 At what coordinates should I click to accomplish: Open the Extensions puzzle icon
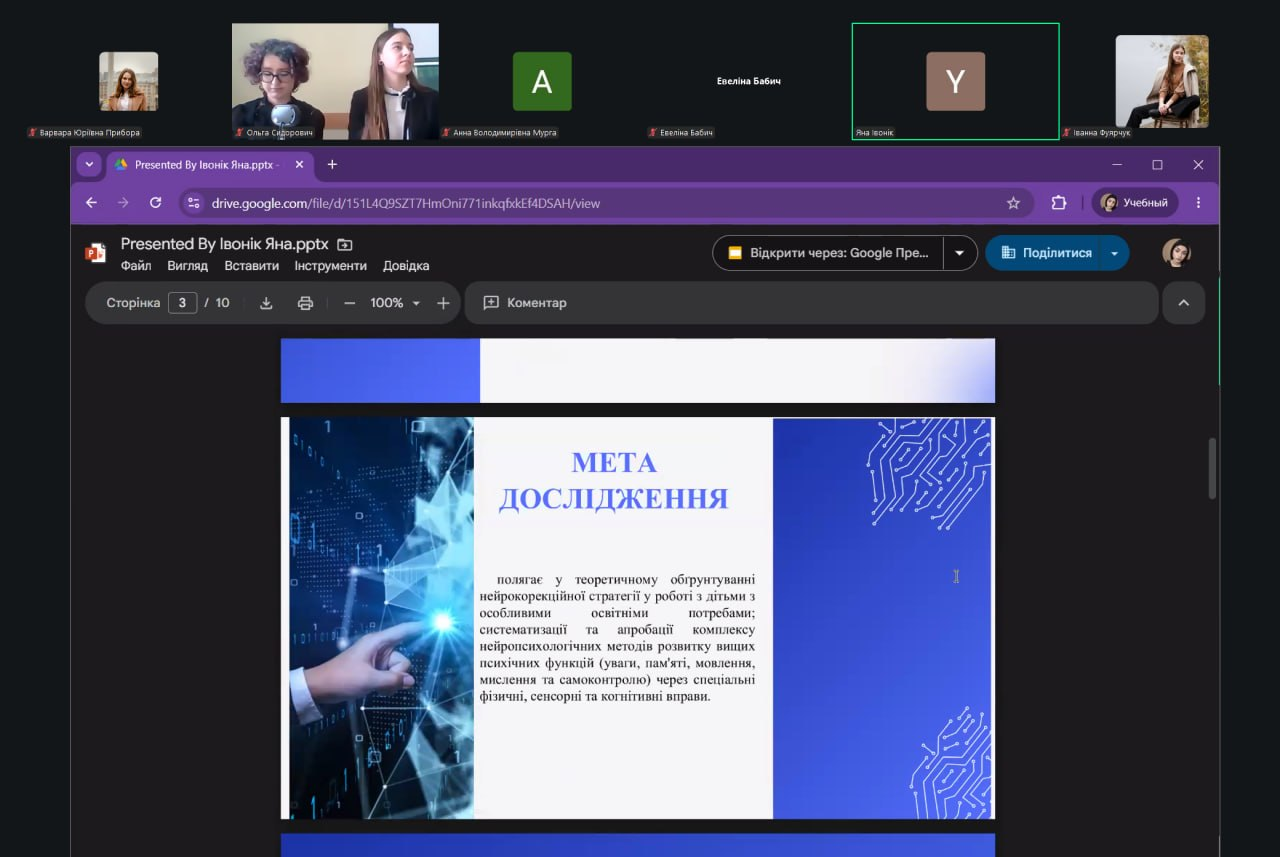[x=1059, y=203]
